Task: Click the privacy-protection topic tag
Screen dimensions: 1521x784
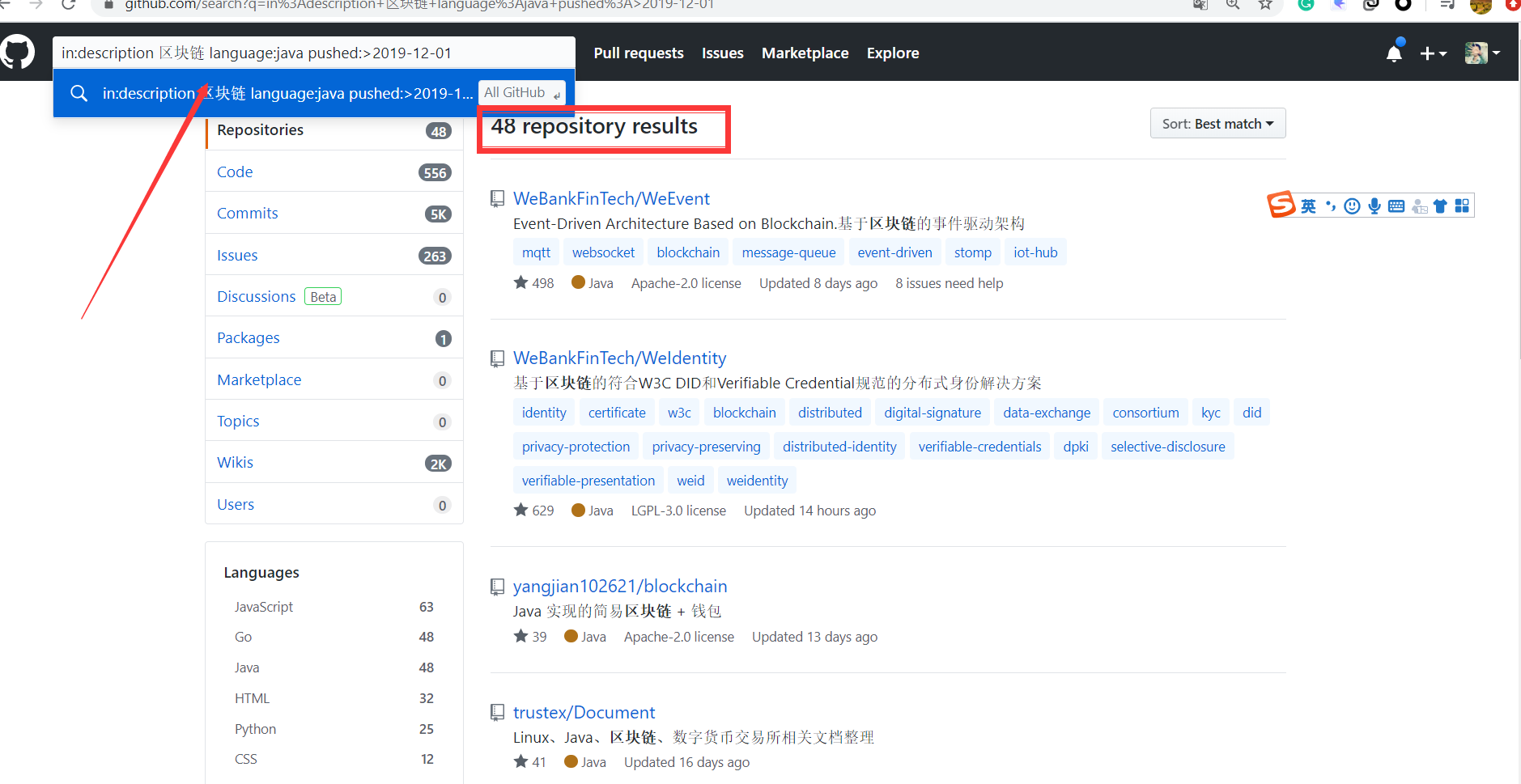Action: (x=576, y=447)
